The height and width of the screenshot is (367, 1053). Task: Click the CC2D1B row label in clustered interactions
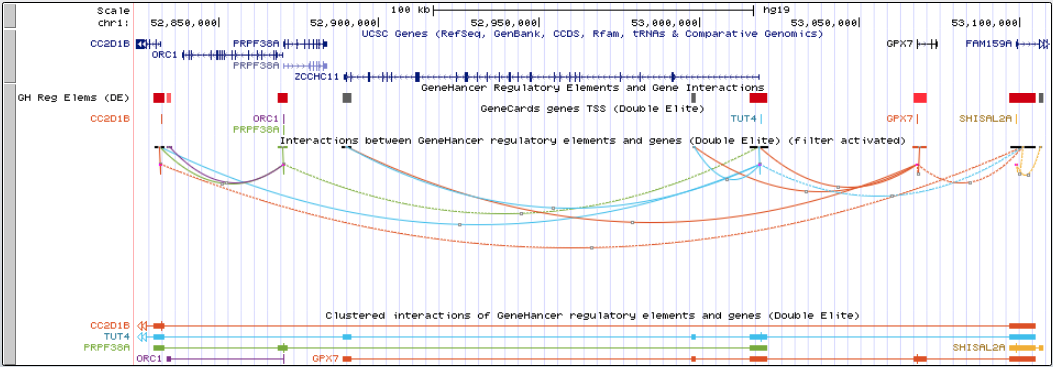pyautogui.click(x=110, y=326)
